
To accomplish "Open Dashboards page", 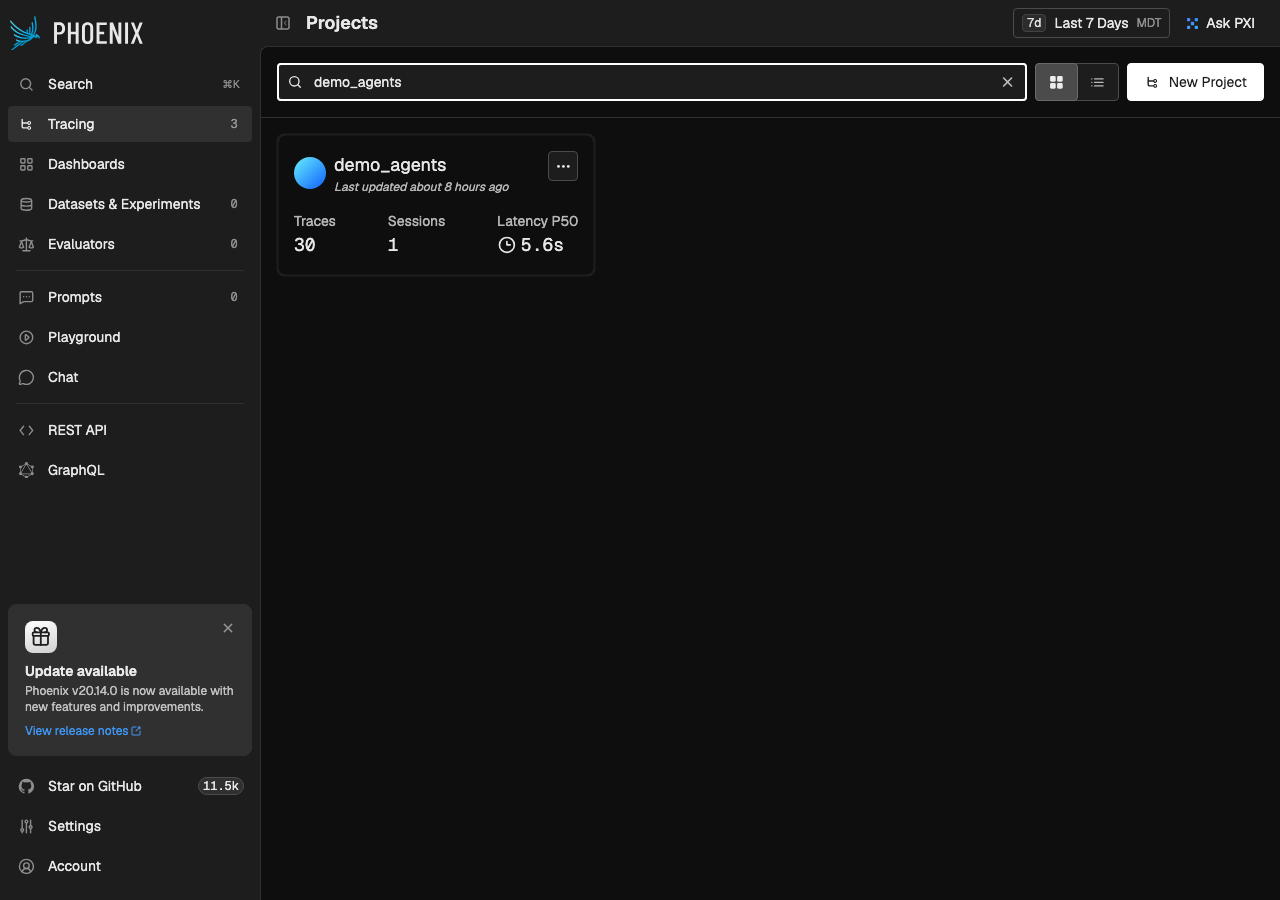I will click(x=130, y=164).
